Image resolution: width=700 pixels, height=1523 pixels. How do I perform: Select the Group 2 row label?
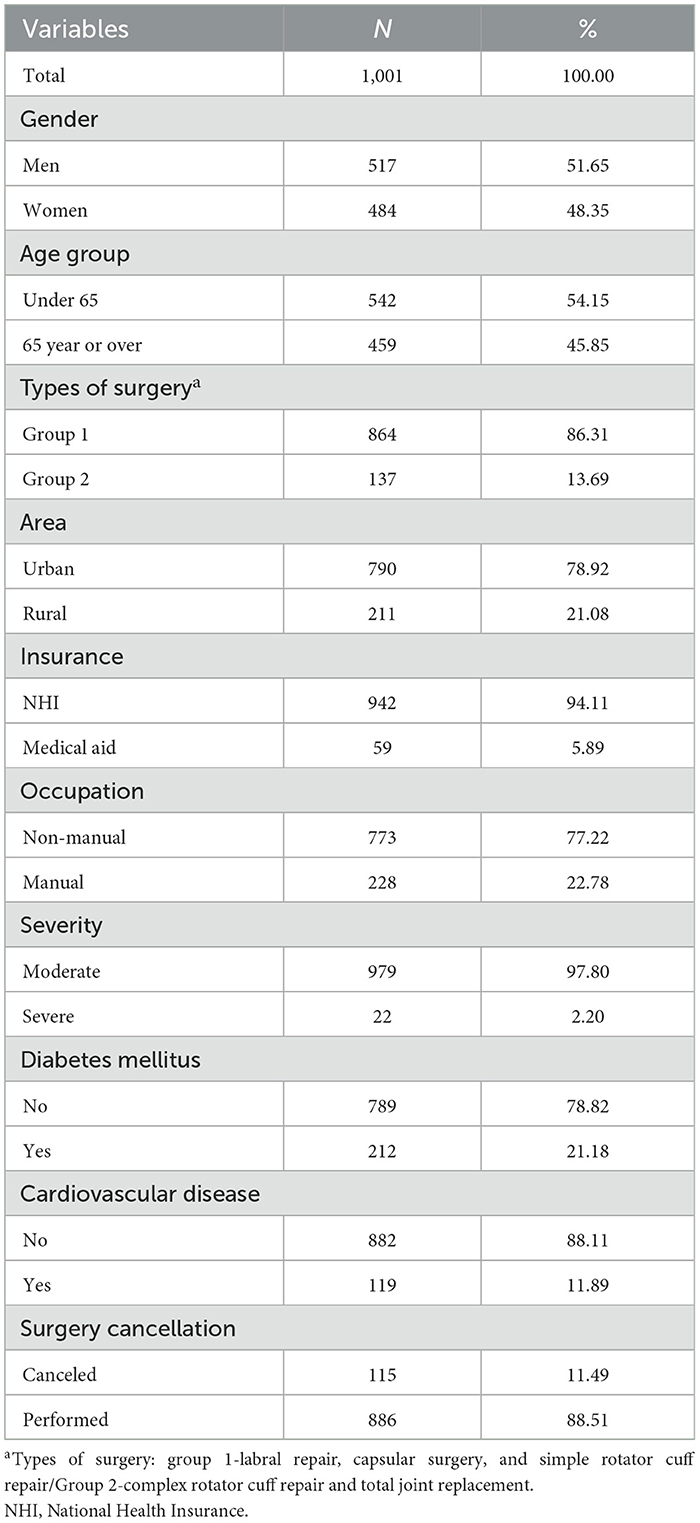(56, 479)
